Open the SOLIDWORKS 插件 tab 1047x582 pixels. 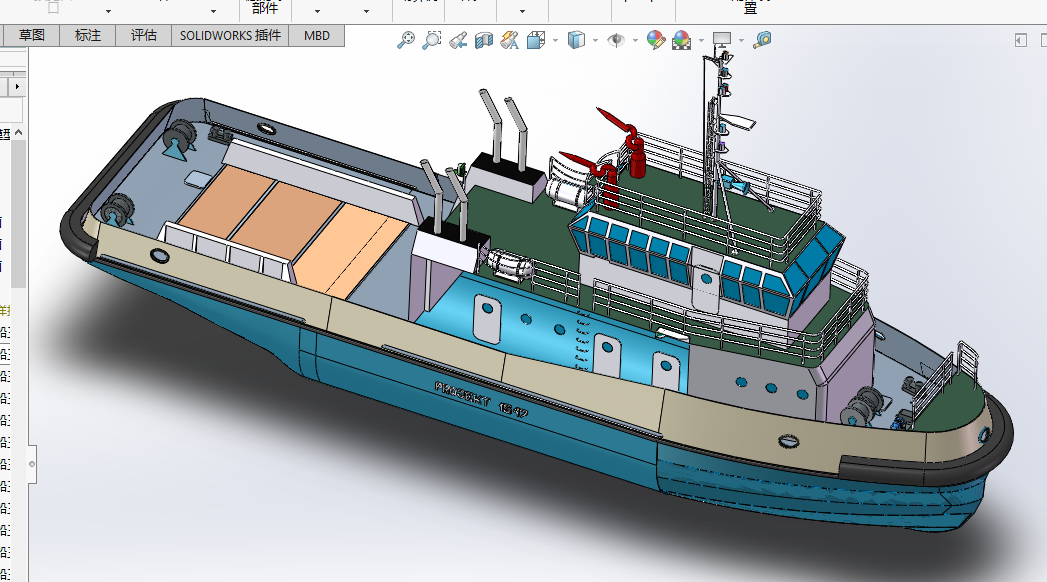[x=230, y=35]
